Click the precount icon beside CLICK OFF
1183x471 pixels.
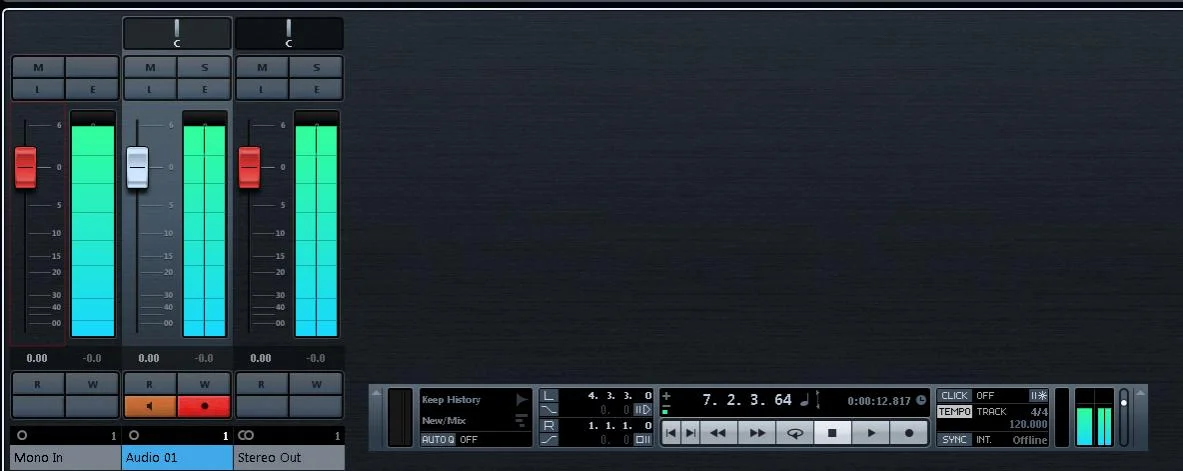1039,396
